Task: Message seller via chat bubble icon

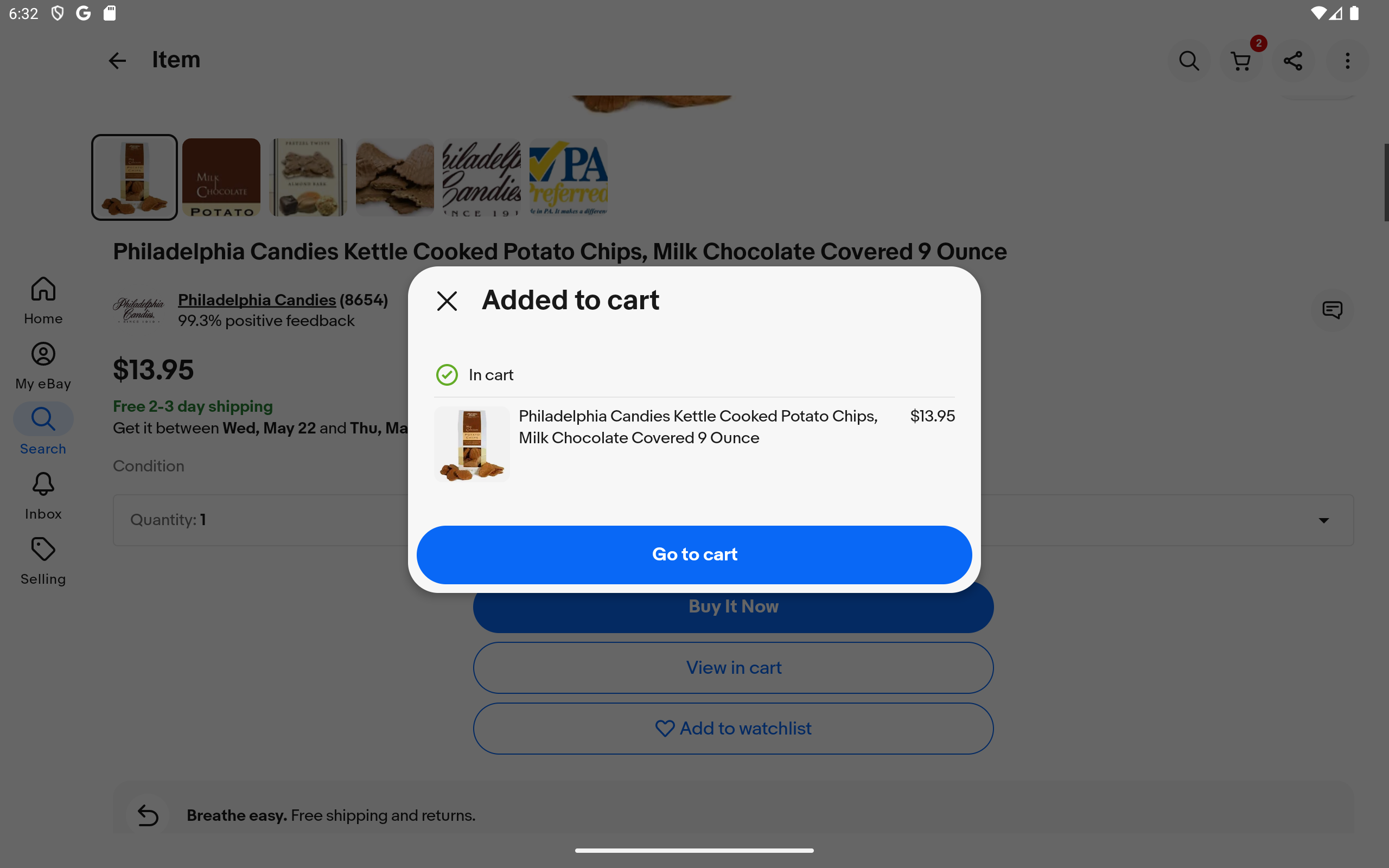Action: 1332,310
